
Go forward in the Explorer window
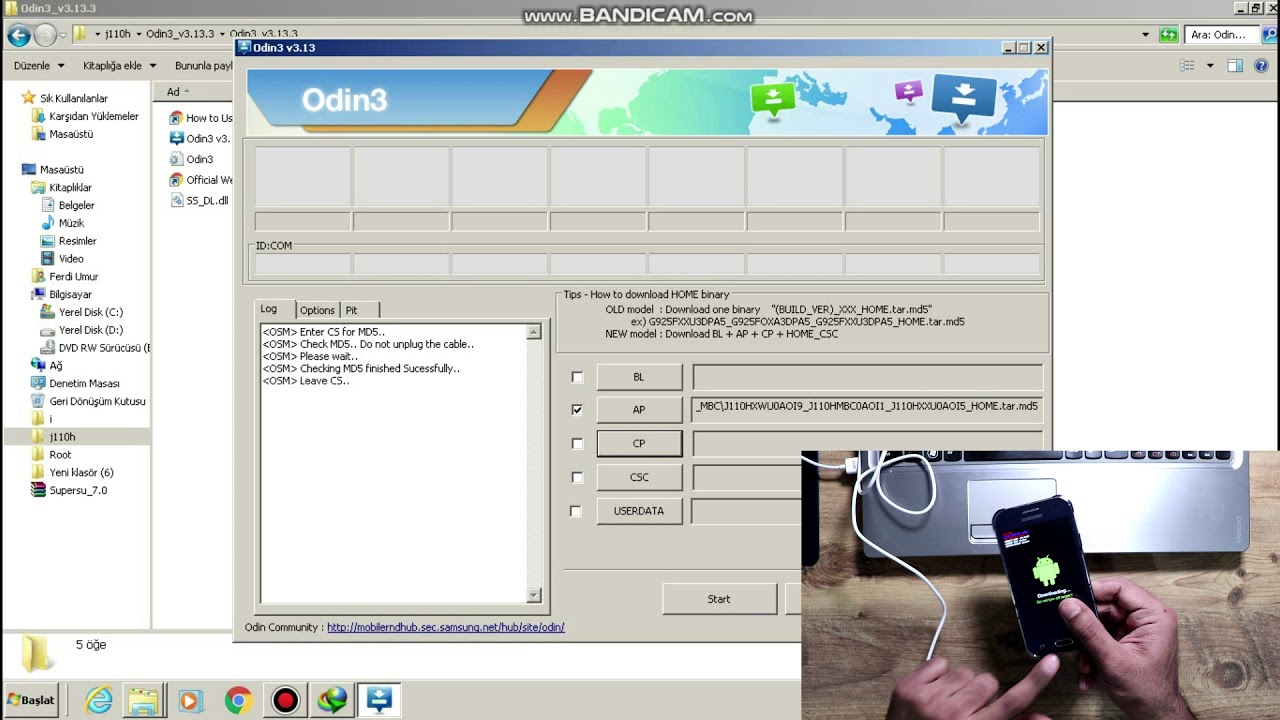pyautogui.click(x=45, y=36)
